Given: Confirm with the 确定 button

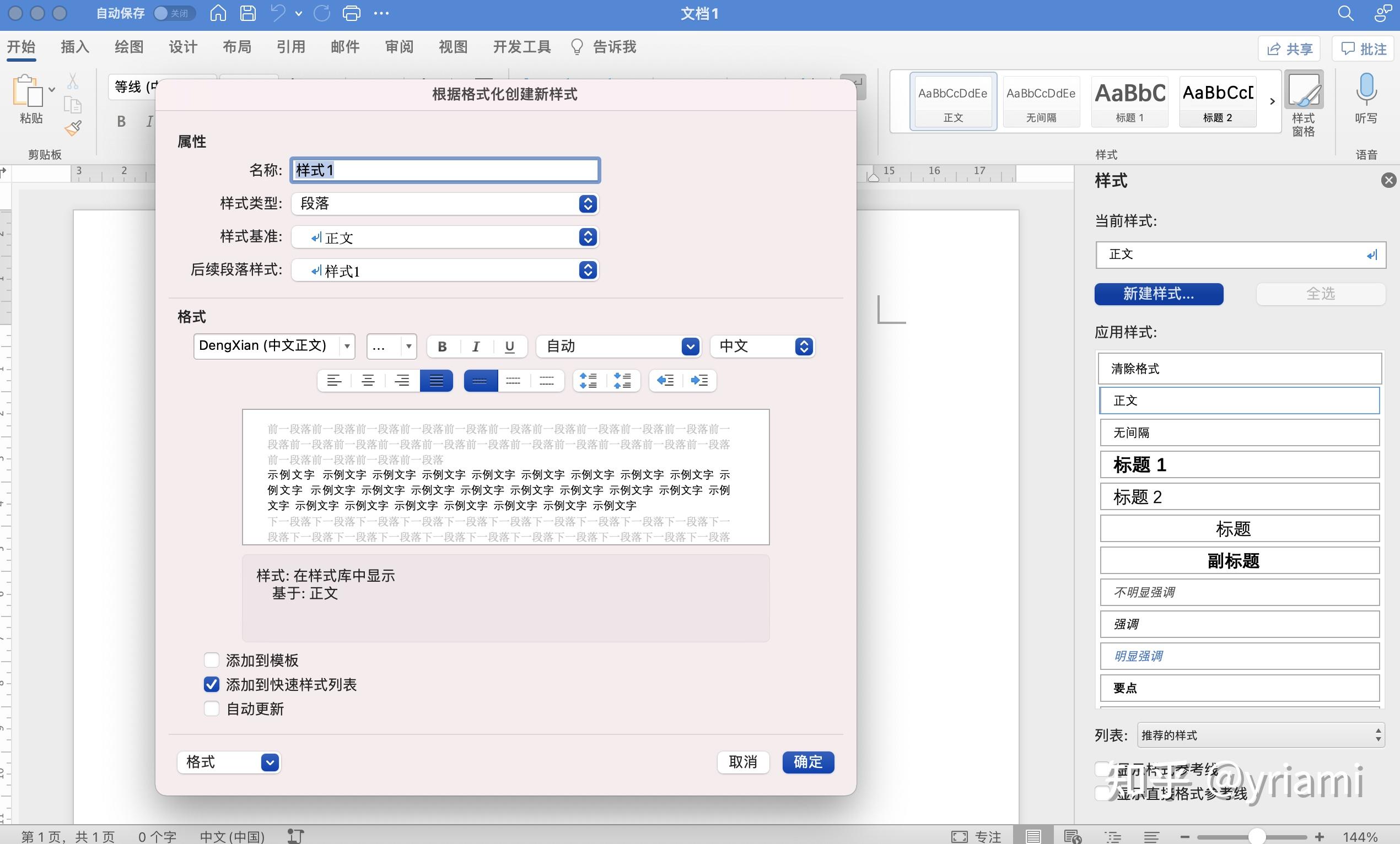Looking at the screenshot, I should 807,763.
